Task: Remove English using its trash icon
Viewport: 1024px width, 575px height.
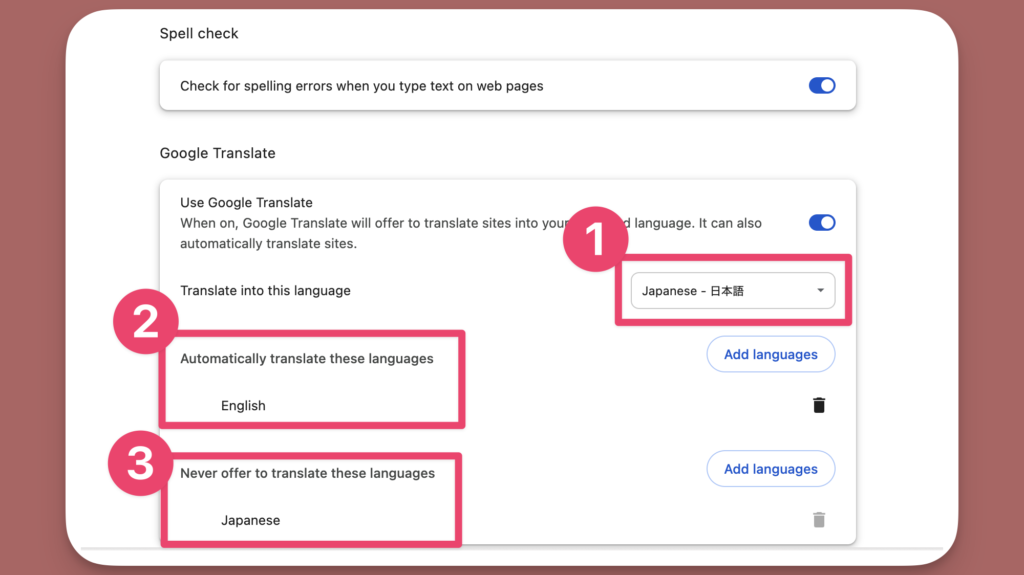Action: point(819,405)
